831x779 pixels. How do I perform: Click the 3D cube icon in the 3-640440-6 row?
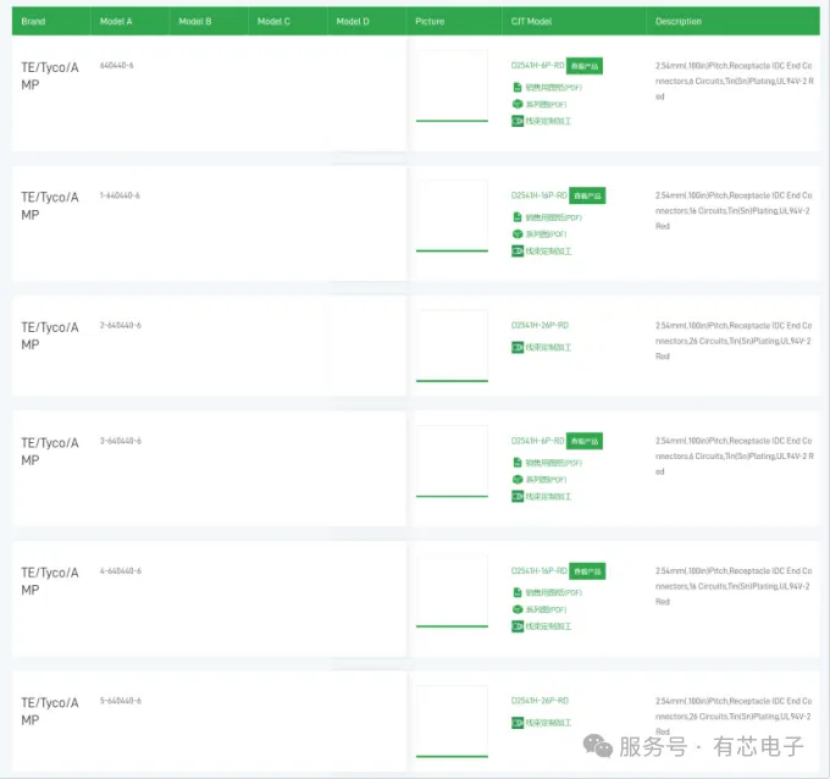(517, 480)
